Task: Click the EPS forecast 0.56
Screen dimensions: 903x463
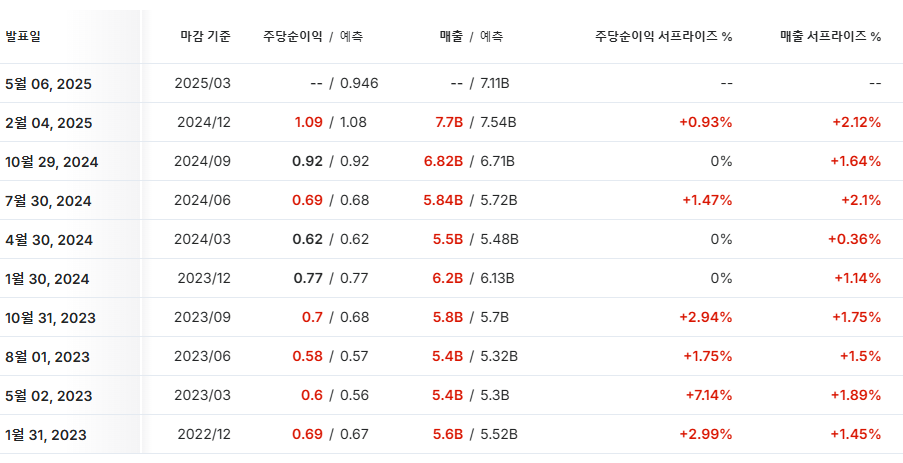Action: click(x=354, y=396)
